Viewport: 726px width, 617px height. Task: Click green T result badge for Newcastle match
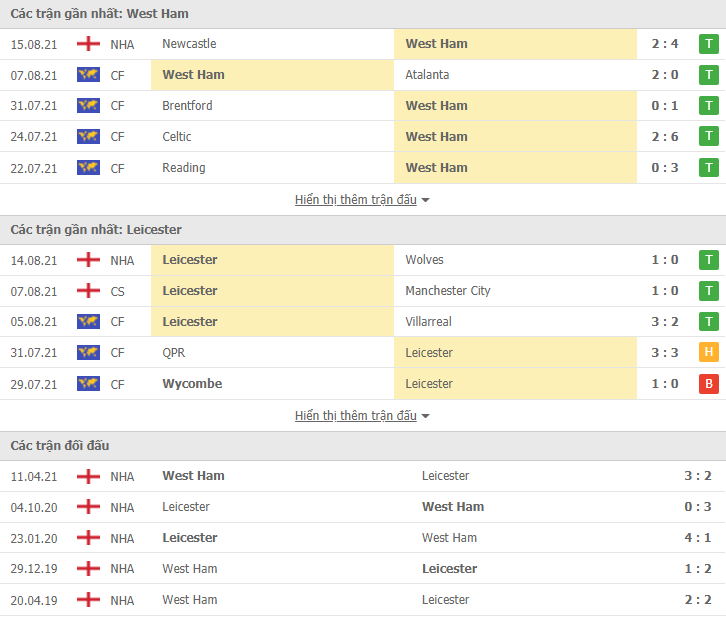pos(708,44)
